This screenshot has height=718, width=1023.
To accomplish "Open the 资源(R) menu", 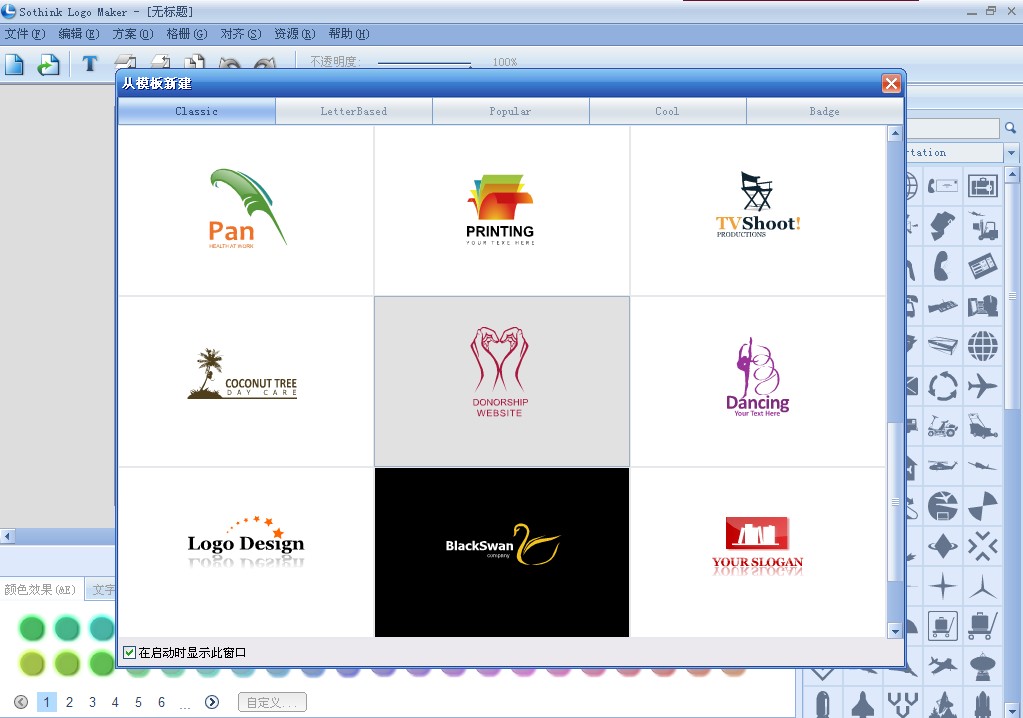I will [295, 34].
